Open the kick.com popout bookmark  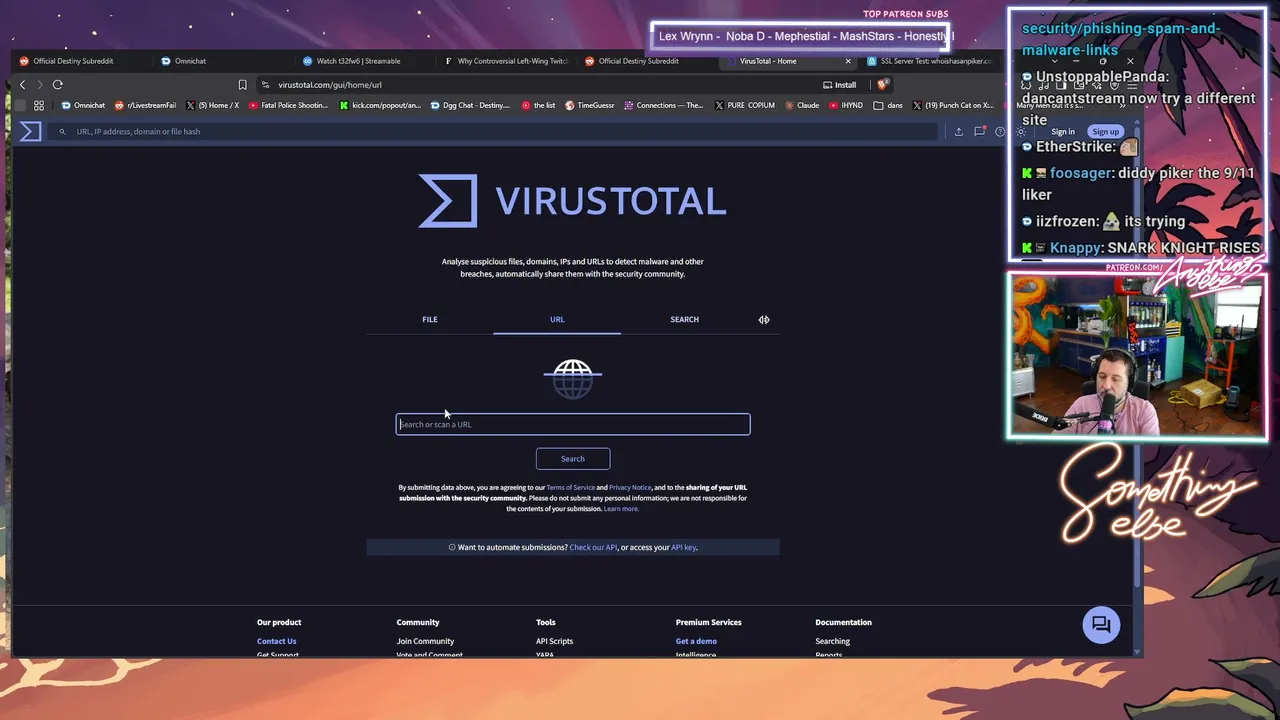tap(380, 105)
